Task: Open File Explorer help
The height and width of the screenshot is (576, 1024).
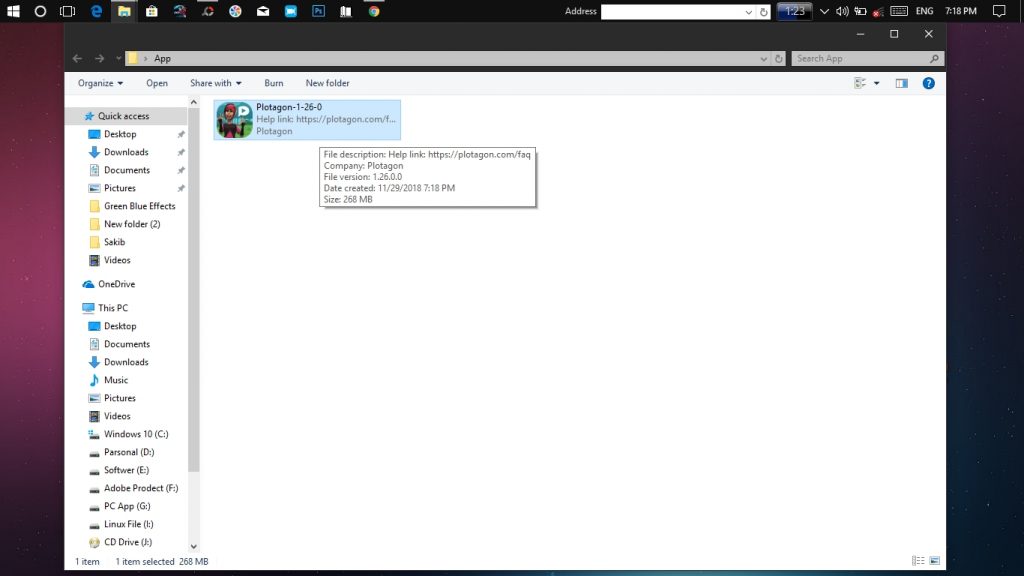Action: click(928, 83)
